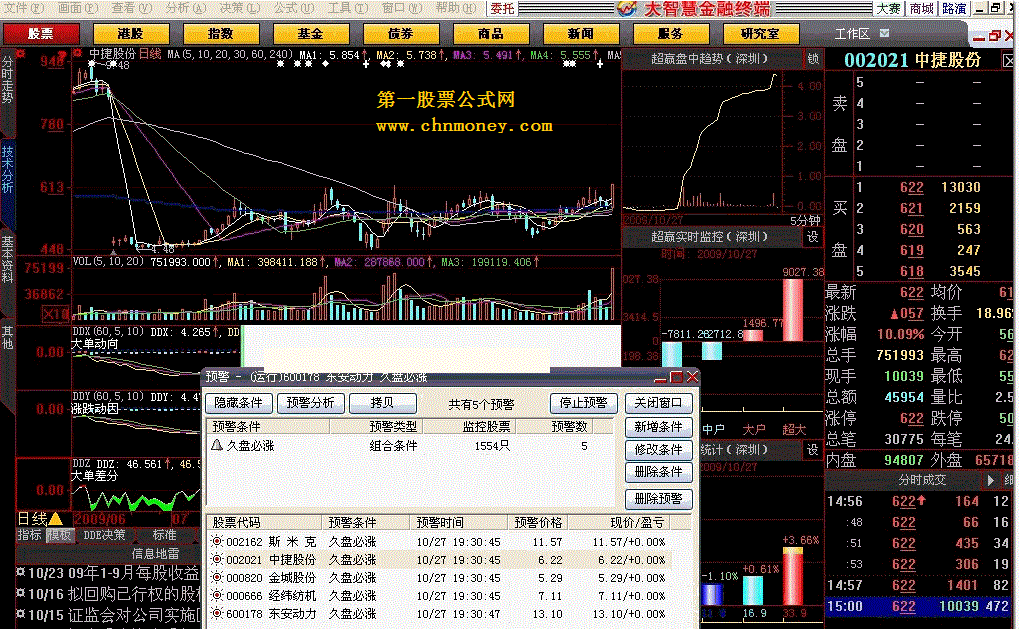
Task: Click the 停止预警 button
Action: pos(583,403)
